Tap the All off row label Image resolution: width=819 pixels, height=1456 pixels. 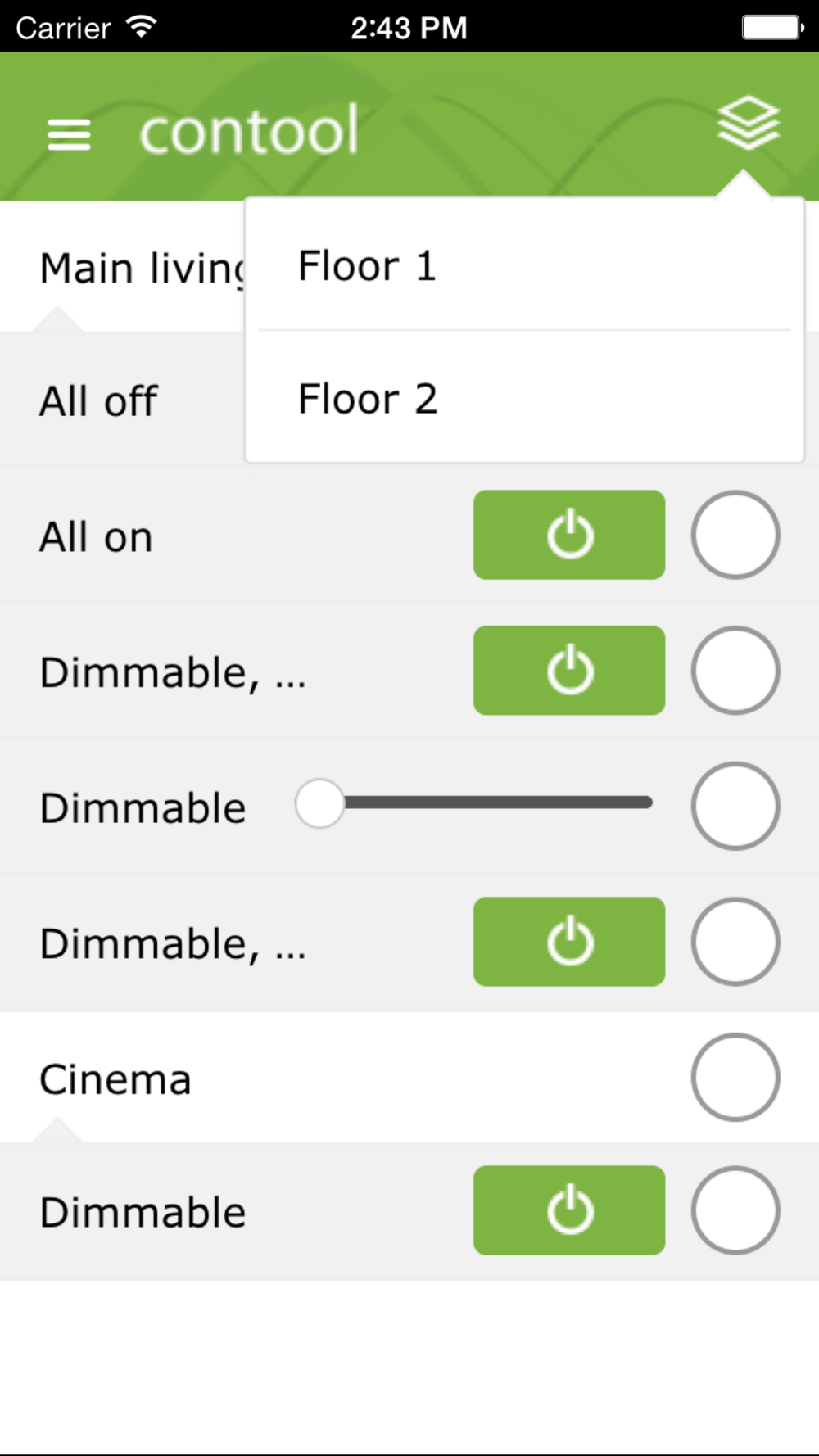tap(98, 401)
